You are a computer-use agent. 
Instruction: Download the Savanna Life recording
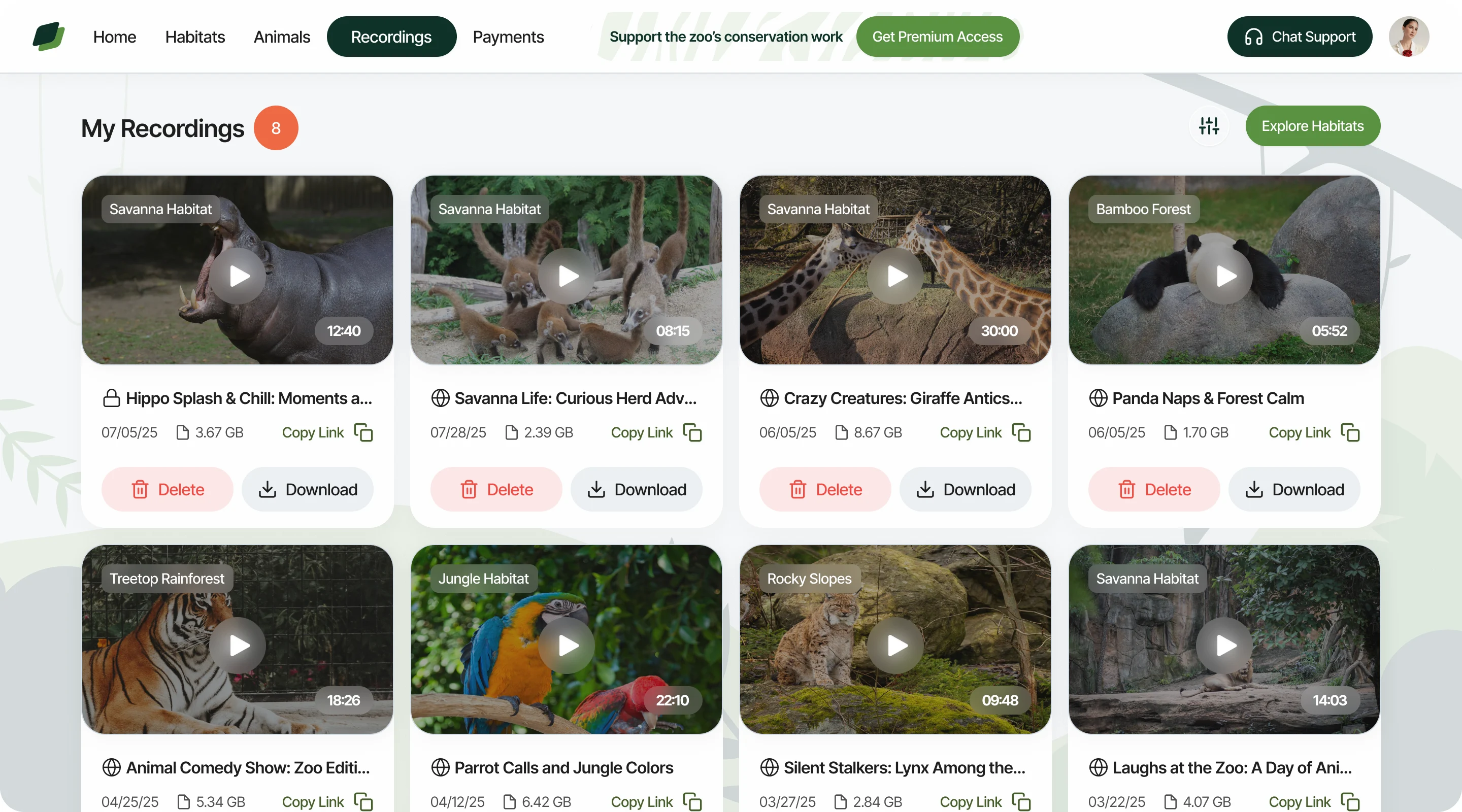coord(636,489)
